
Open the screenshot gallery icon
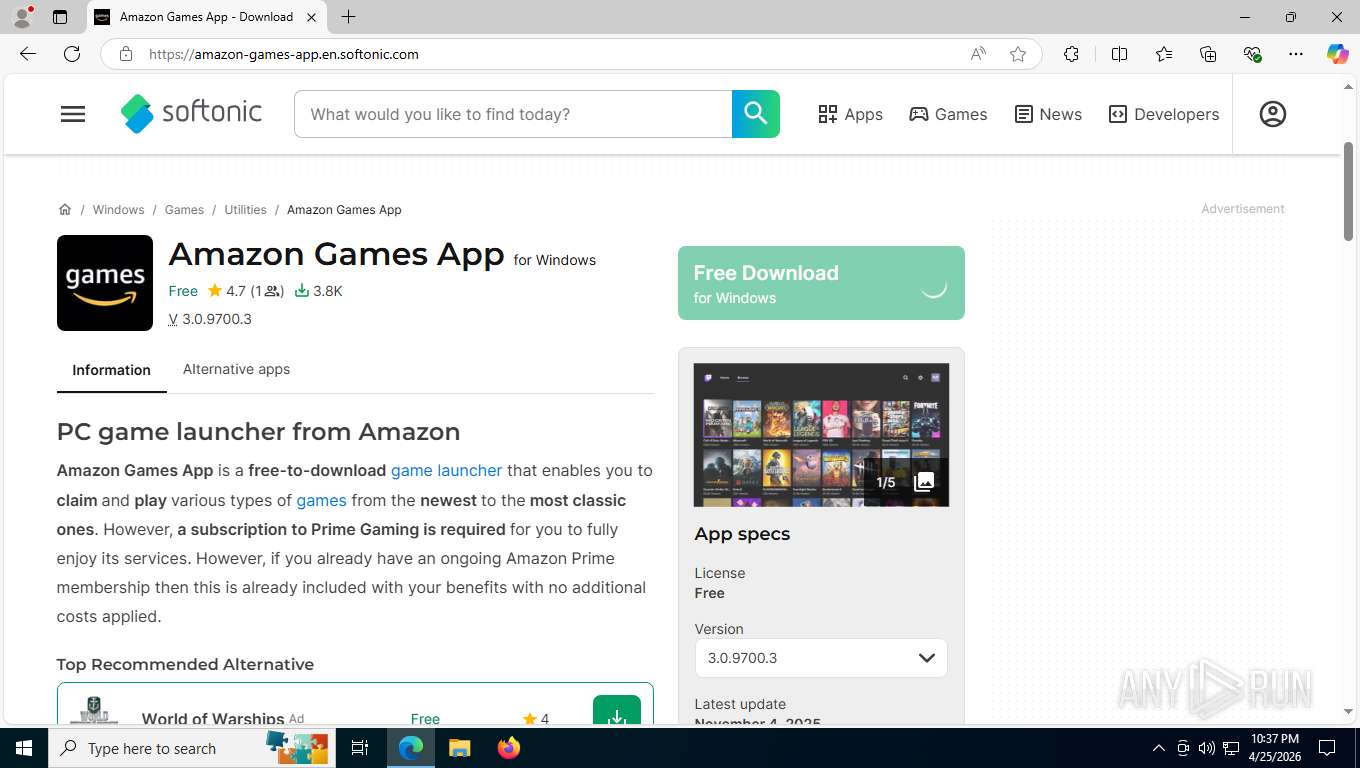coord(924,482)
